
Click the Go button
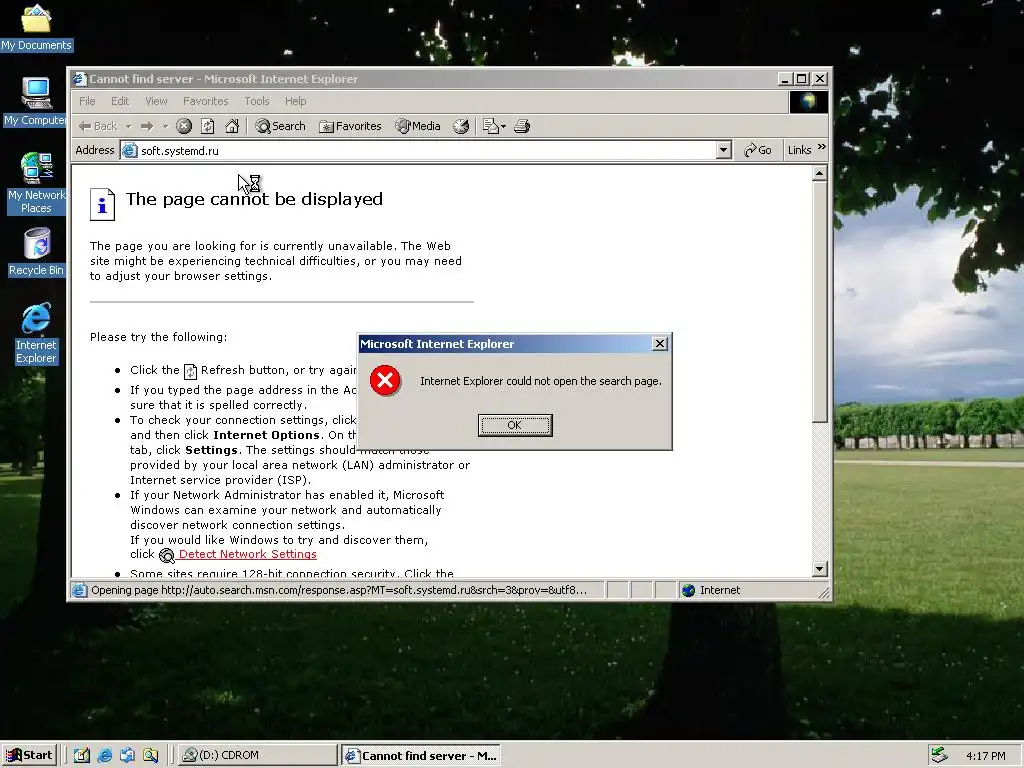click(758, 150)
